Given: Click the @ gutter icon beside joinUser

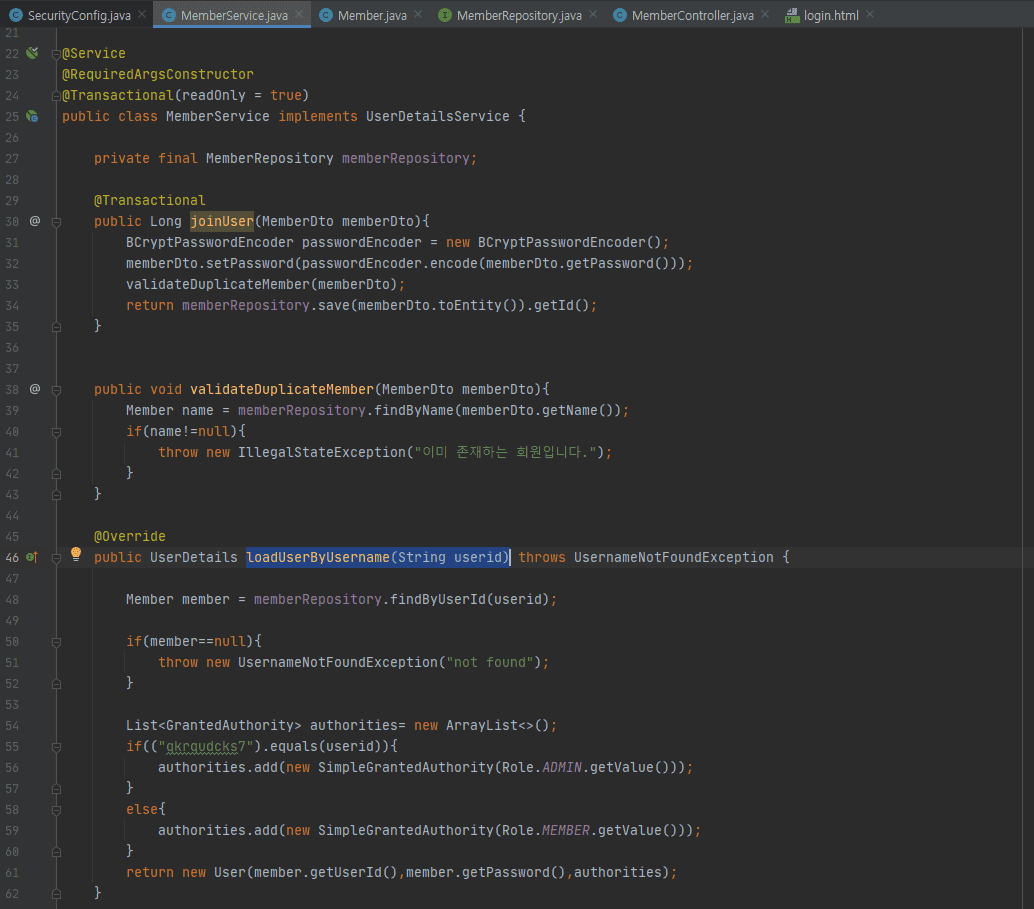Looking at the screenshot, I should tap(35, 221).
